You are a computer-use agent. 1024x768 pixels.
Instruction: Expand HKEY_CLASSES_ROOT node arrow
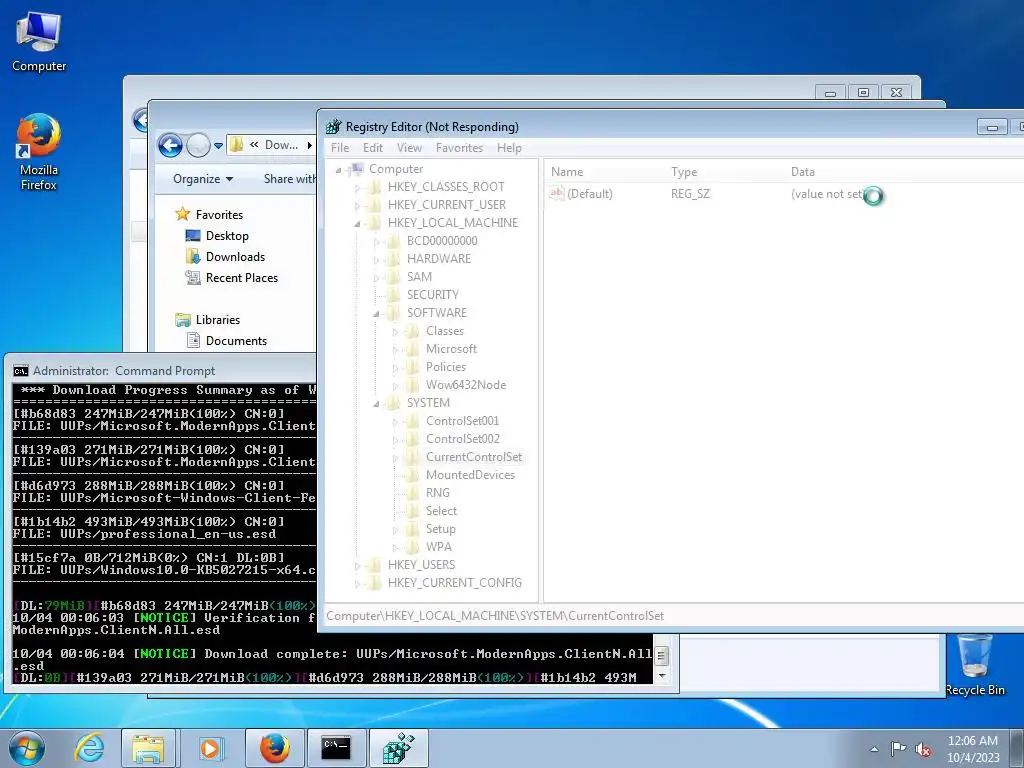tap(357, 188)
